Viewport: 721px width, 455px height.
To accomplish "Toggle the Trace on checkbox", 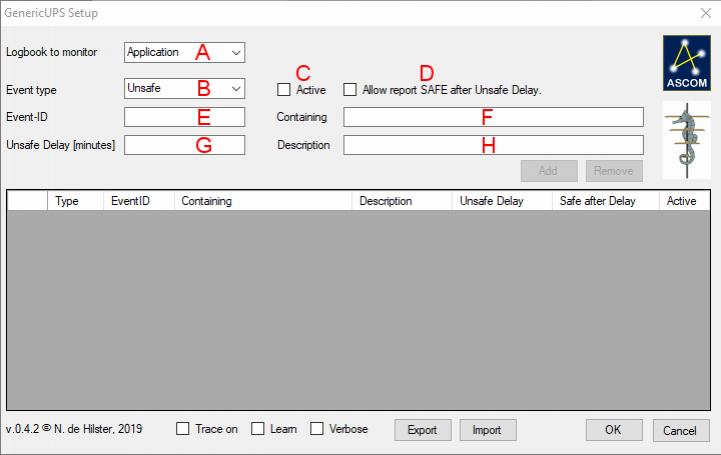I will (182, 429).
